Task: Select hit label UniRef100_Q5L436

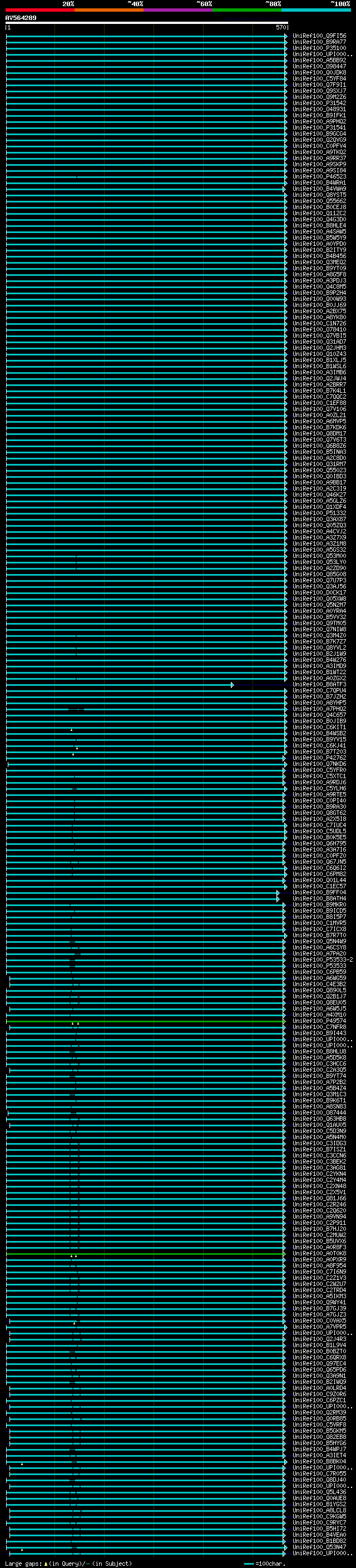Action: (319, 1492)
